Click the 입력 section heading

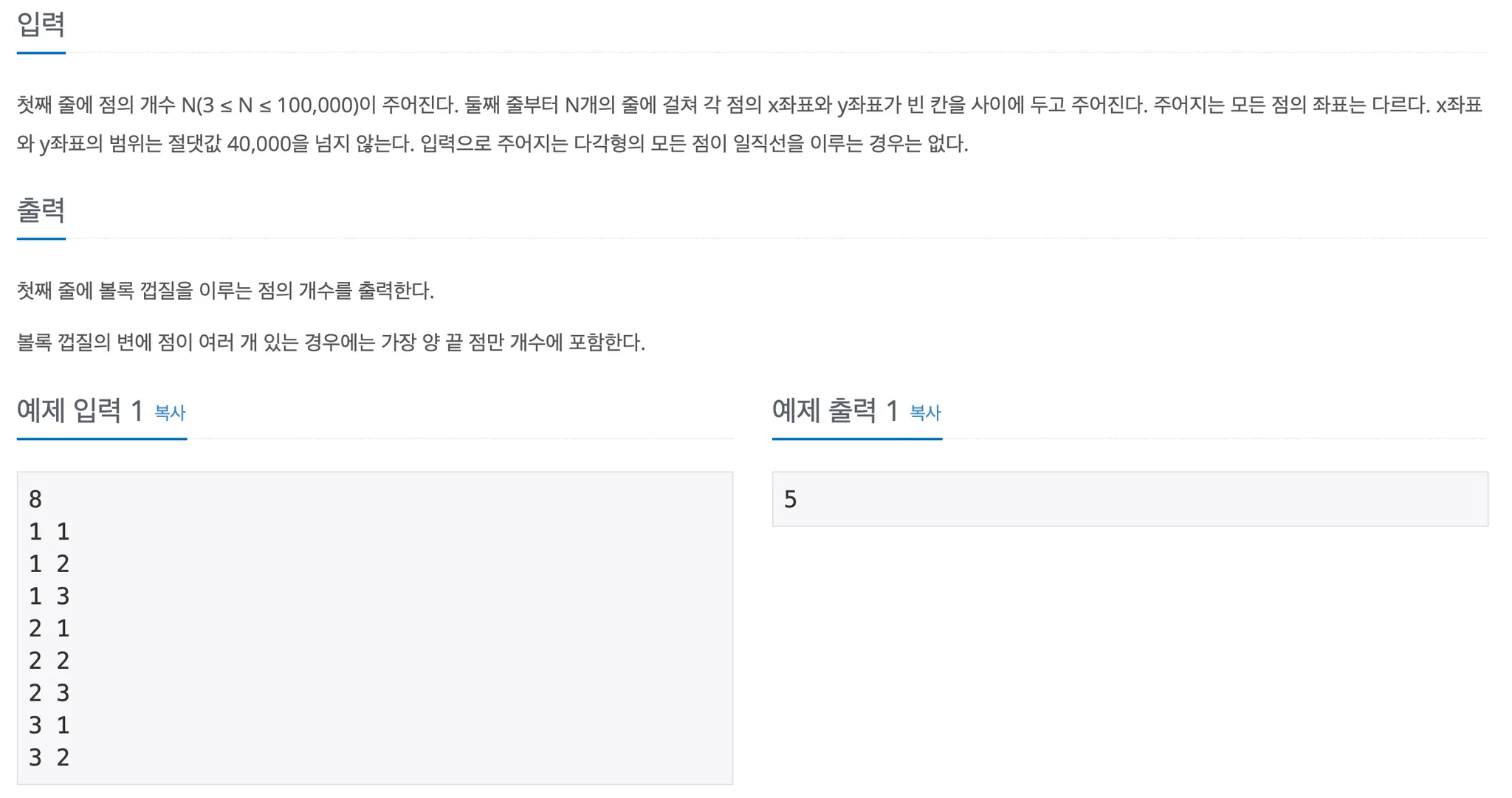41,24
